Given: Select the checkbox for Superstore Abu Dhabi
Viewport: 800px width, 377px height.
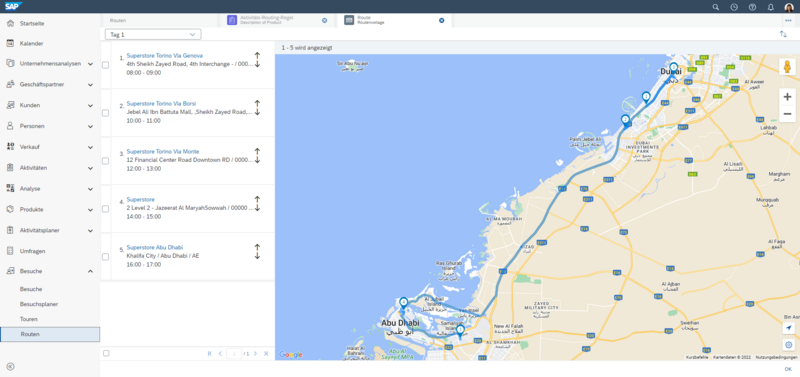Looking at the screenshot, I should 105,257.
